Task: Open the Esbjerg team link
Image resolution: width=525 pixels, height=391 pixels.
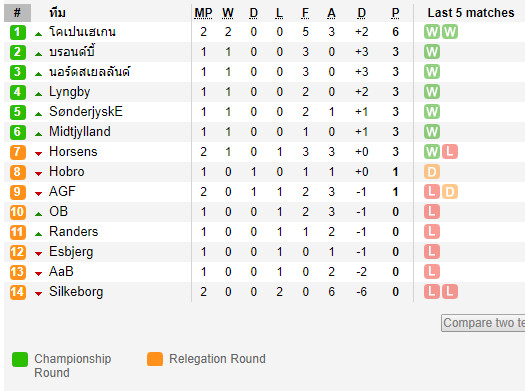Action: click(x=71, y=252)
